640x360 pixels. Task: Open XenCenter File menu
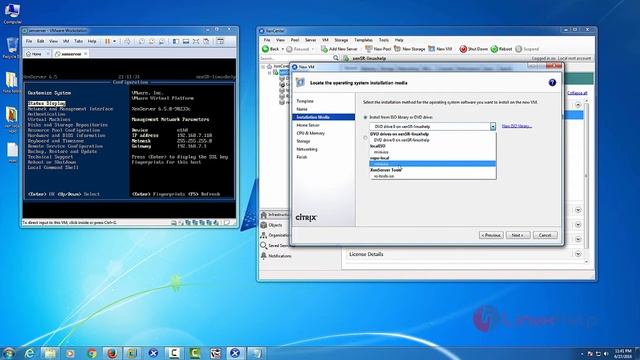click(267, 40)
